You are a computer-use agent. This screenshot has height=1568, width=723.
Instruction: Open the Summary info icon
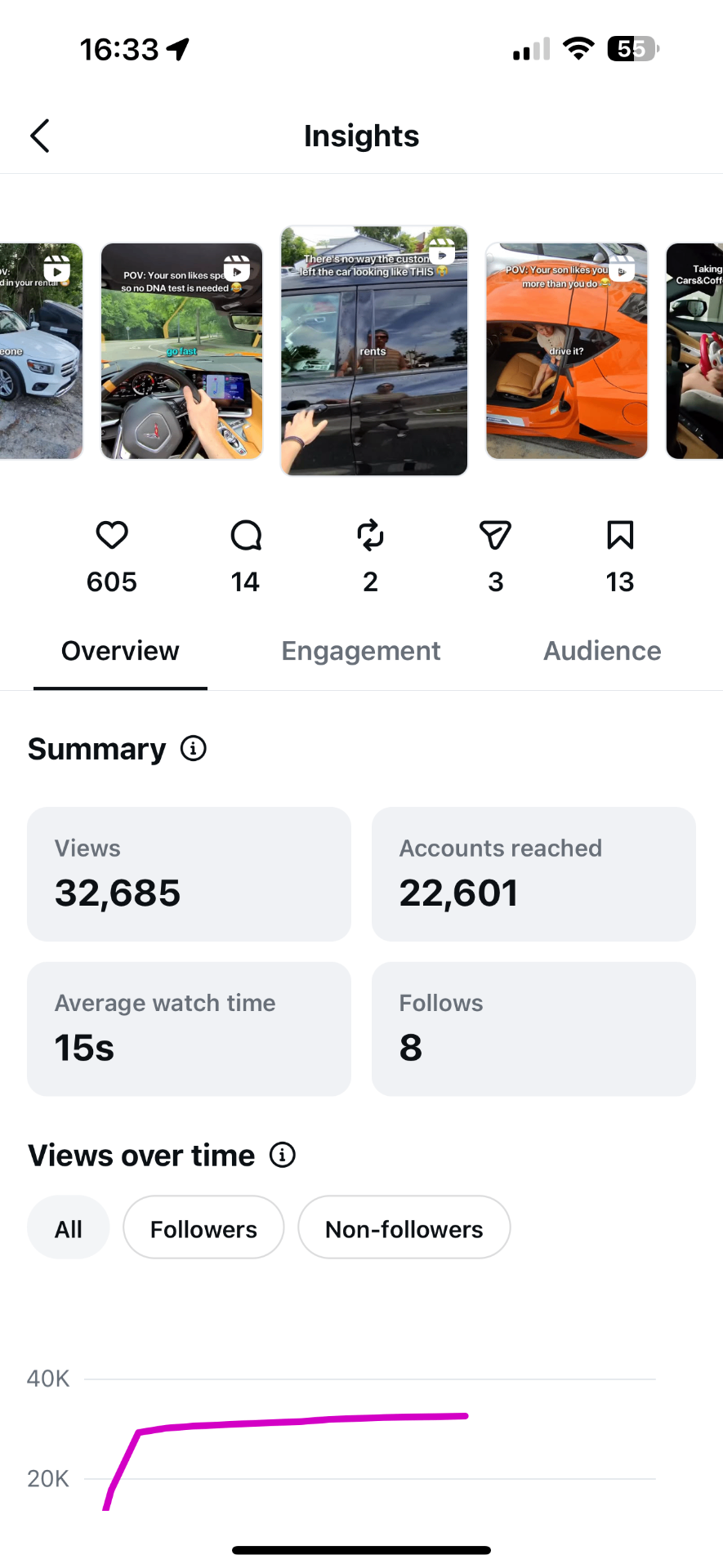pyautogui.click(x=194, y=748)
